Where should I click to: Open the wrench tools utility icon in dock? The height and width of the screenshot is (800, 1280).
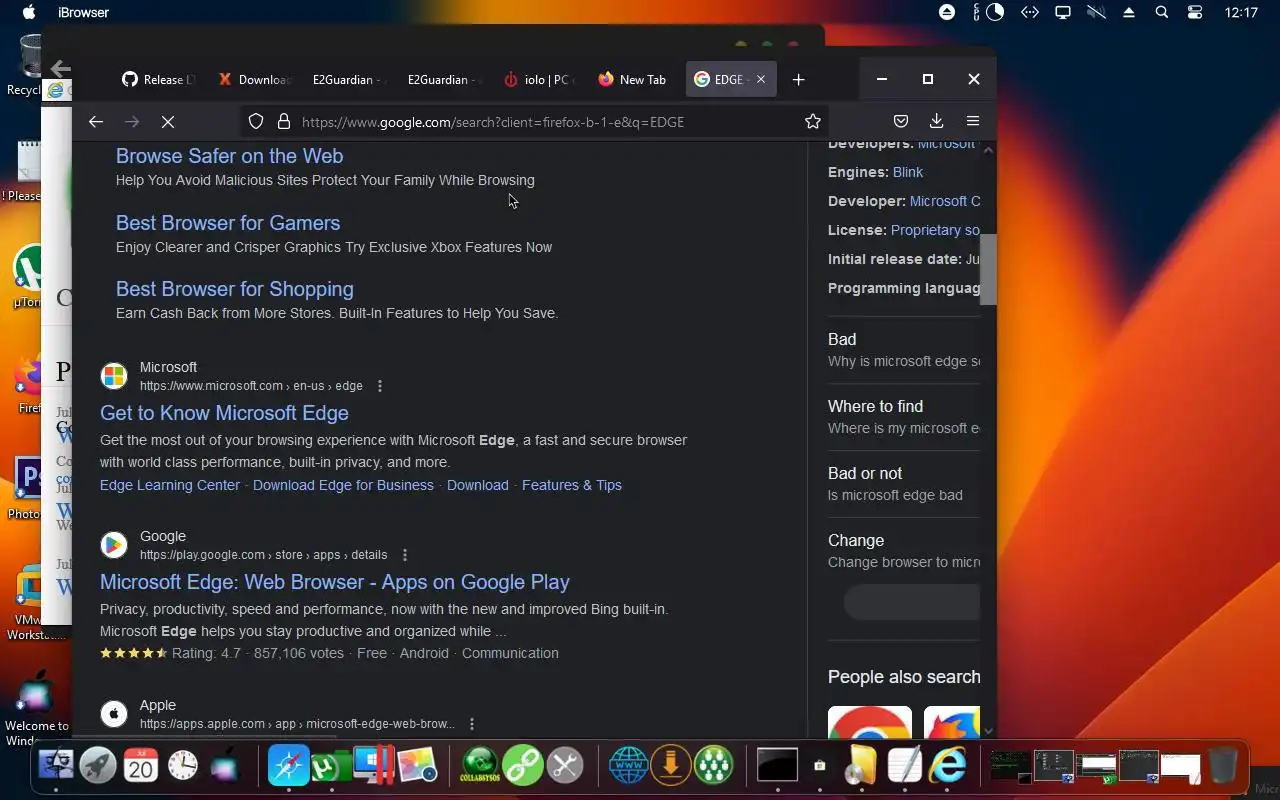point(565,766)
